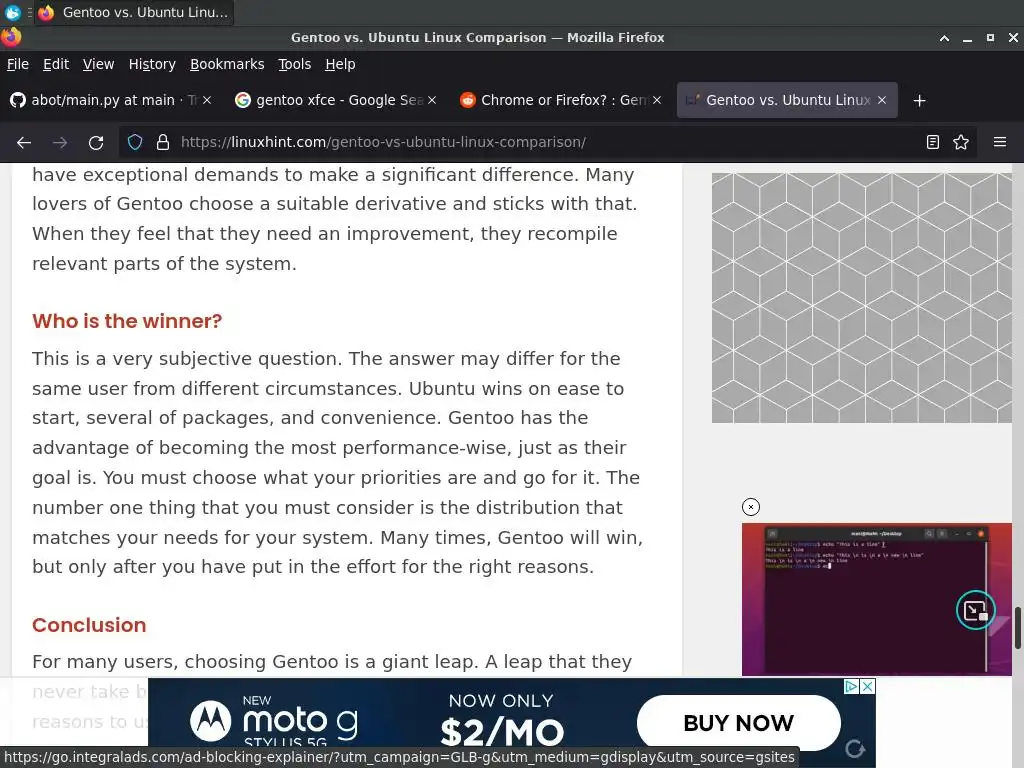Close the Chrome or Firefox Reddit tab
Image resolution: width=1024 pixels, height=768 pixels.
pyautogui.click(x=657, y=100)
